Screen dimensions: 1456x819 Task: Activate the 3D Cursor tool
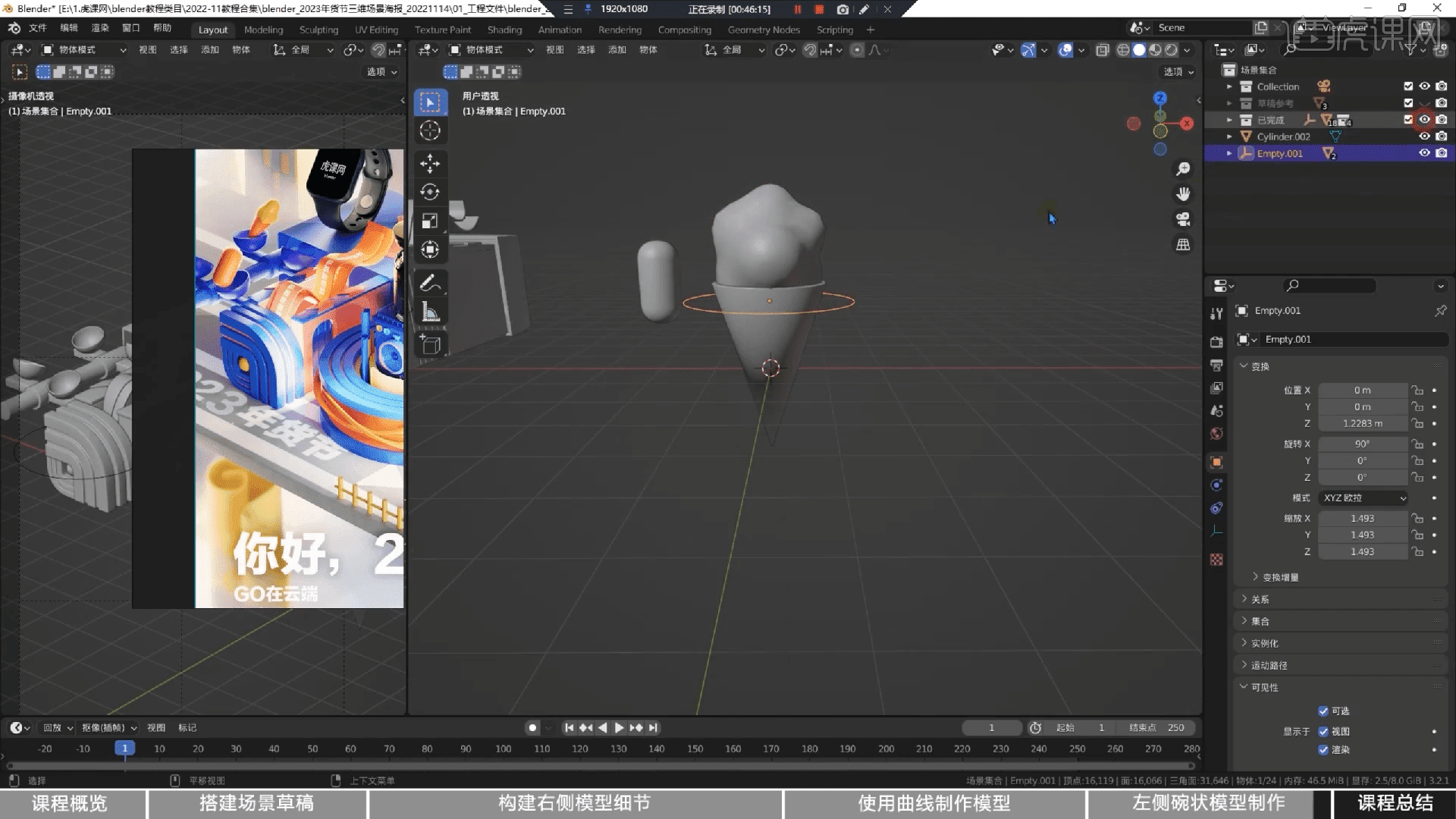(x=430, y=130)
